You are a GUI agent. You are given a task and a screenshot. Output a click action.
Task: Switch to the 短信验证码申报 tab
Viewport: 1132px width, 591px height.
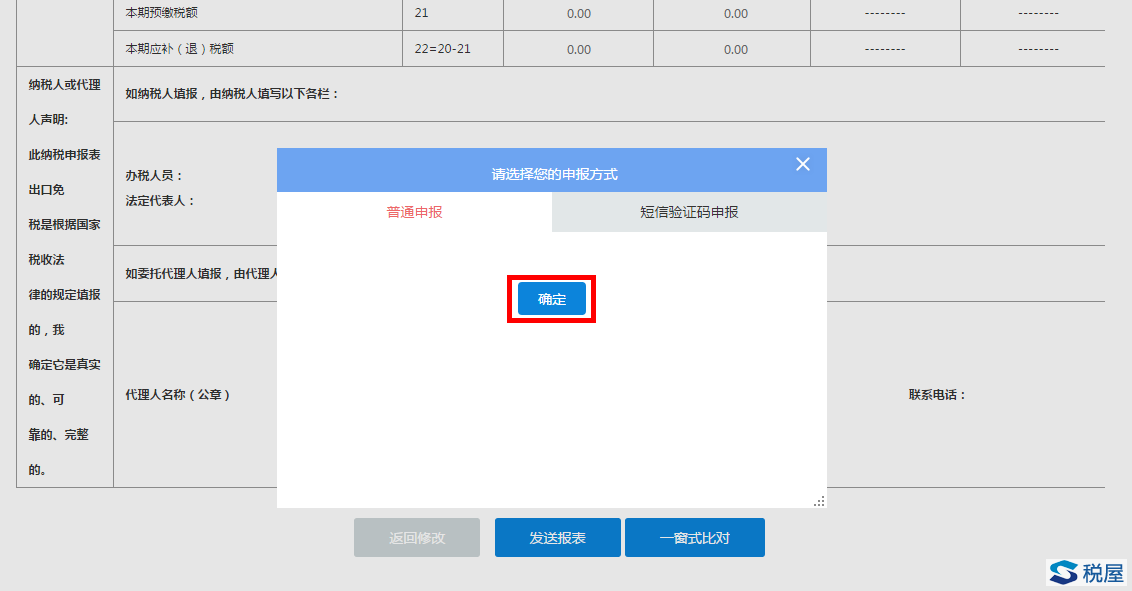point(689,212)
